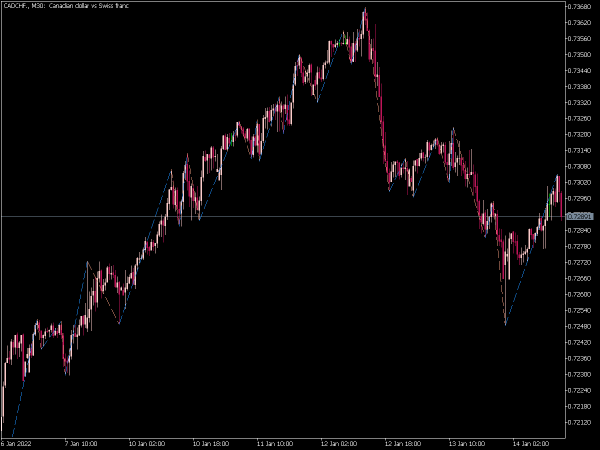
Task: Click the 0.73560 price axis label
Action: tap(580, 39)
